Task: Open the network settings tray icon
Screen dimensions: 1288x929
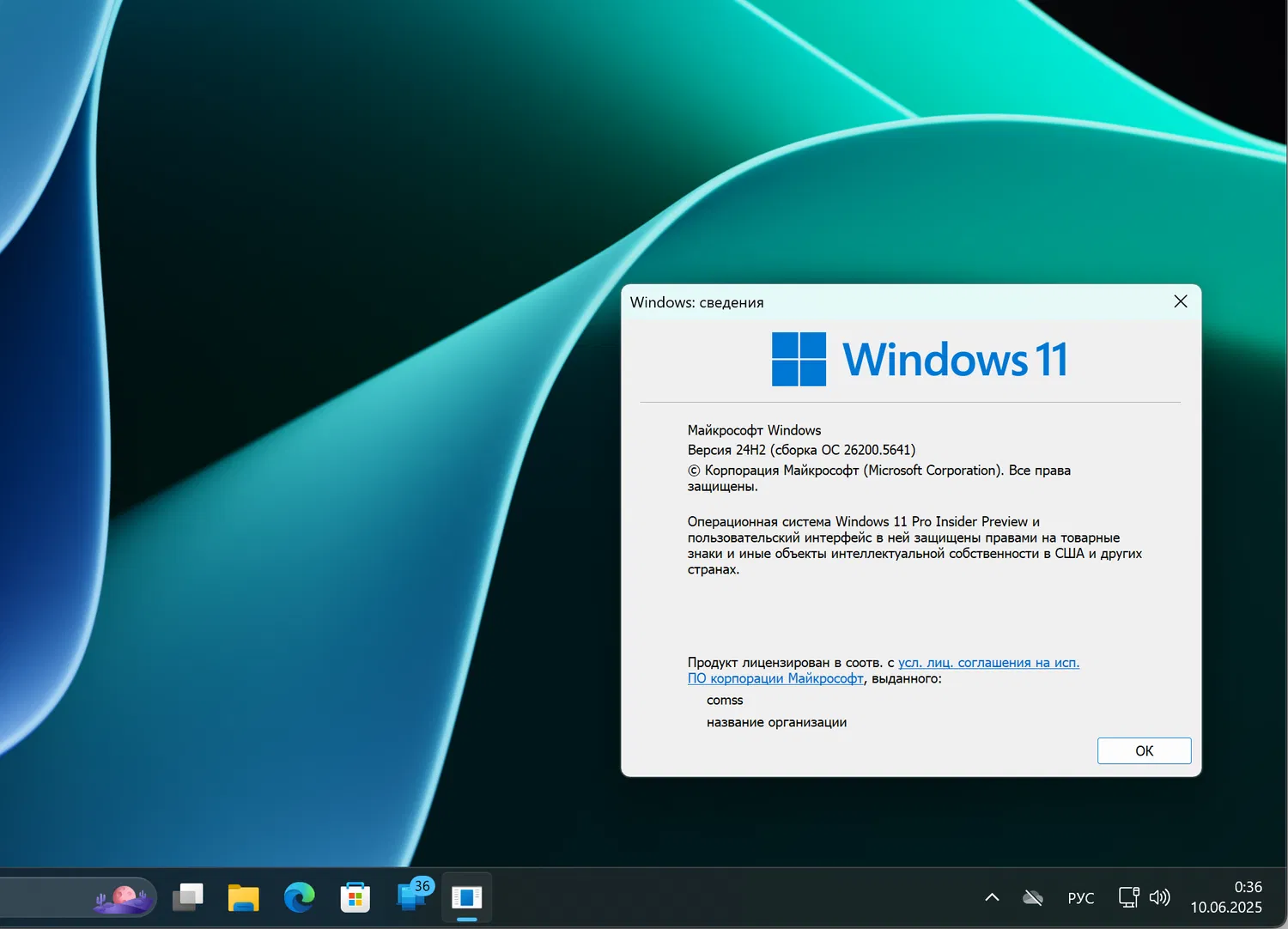Action: click(1127, 896)
